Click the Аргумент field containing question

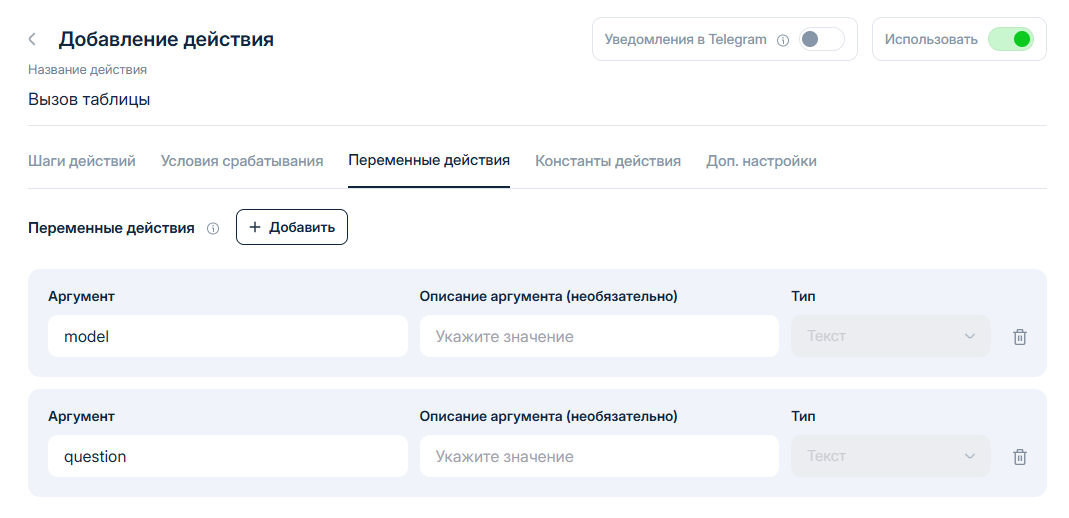227,457
